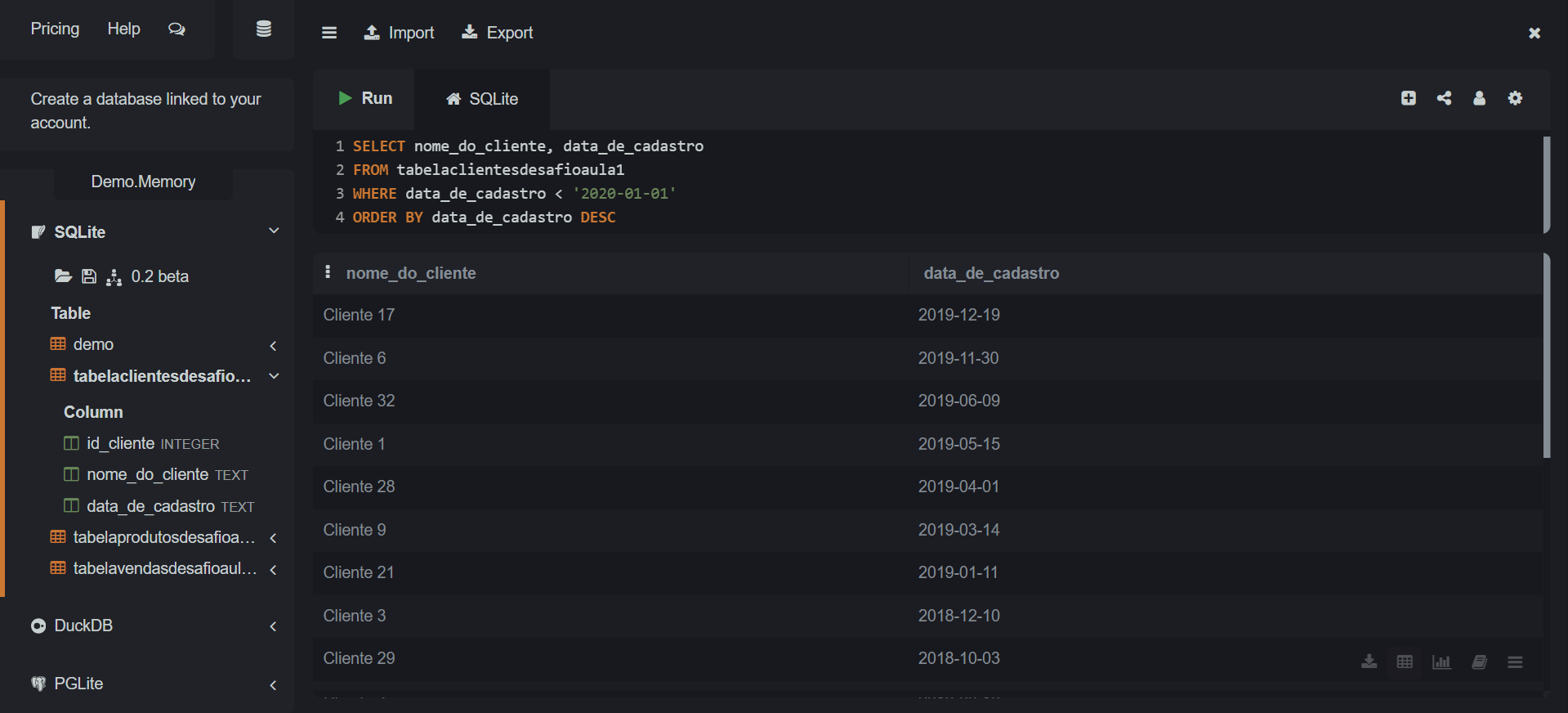Toggle the hamburger sidebar menu

click(x=329, y=33)
